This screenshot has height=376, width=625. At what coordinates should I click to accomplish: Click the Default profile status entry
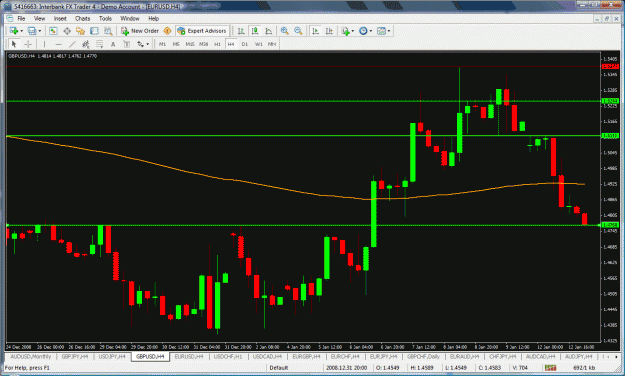coord(279,368)
